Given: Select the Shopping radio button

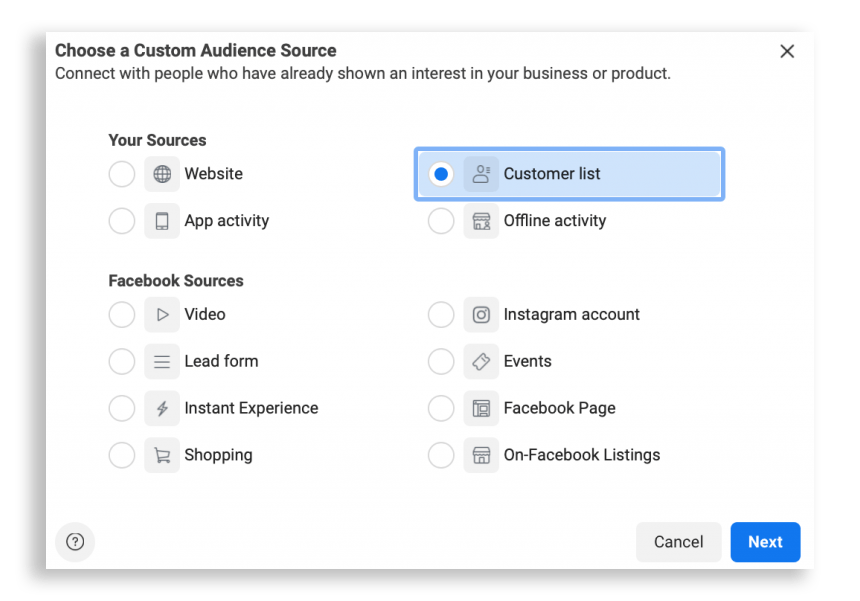Looking at the screenshot, I should coord(122,455).
